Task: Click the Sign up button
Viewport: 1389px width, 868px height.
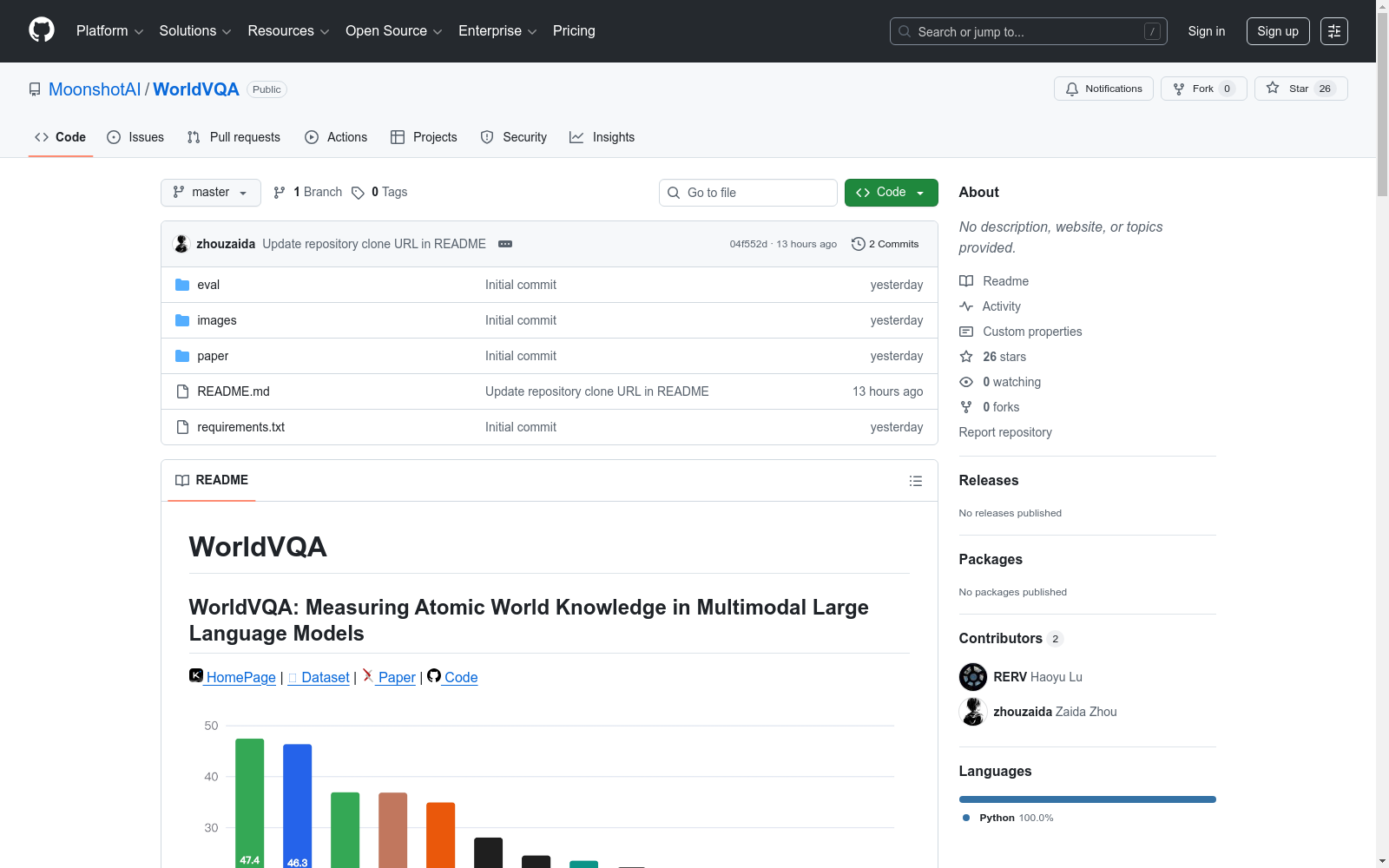Action: pos(1278,31)
